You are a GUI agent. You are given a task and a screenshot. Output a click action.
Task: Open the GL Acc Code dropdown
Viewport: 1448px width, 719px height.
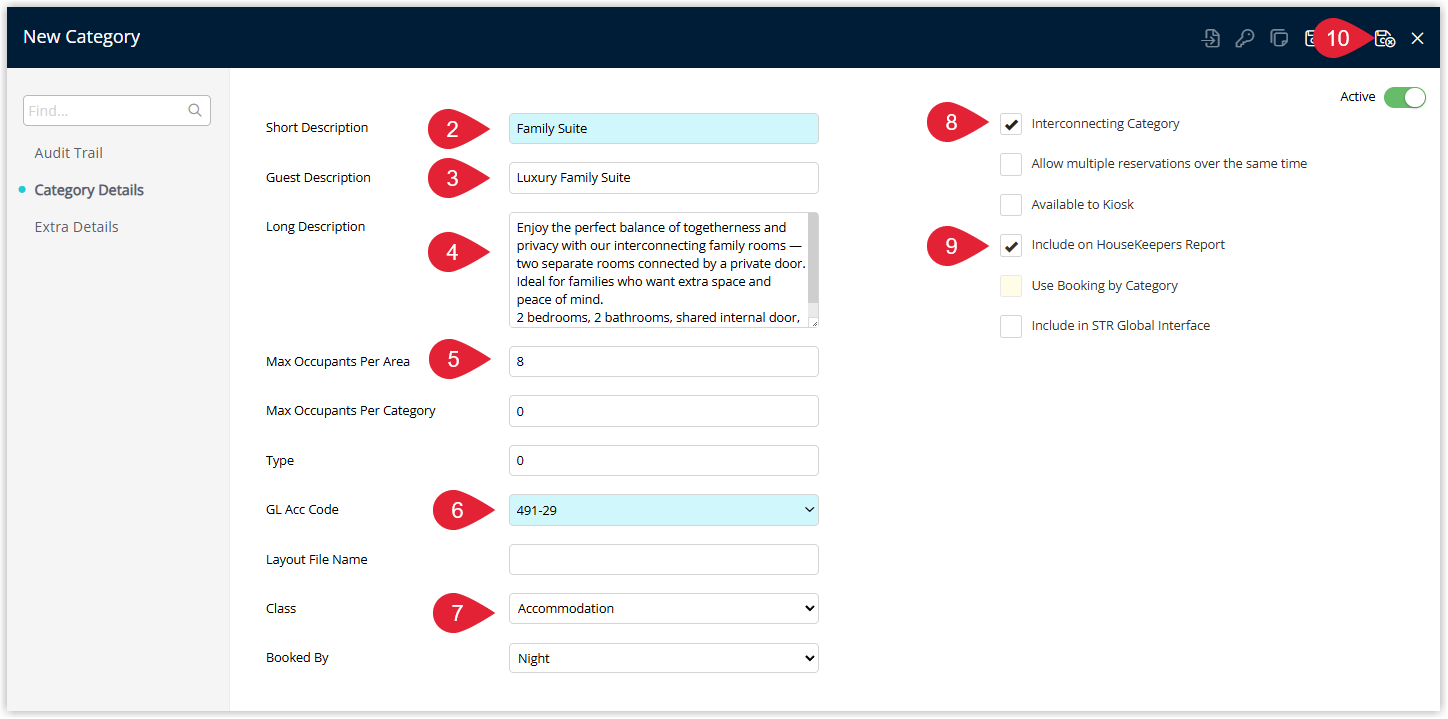tap(664, 510)
